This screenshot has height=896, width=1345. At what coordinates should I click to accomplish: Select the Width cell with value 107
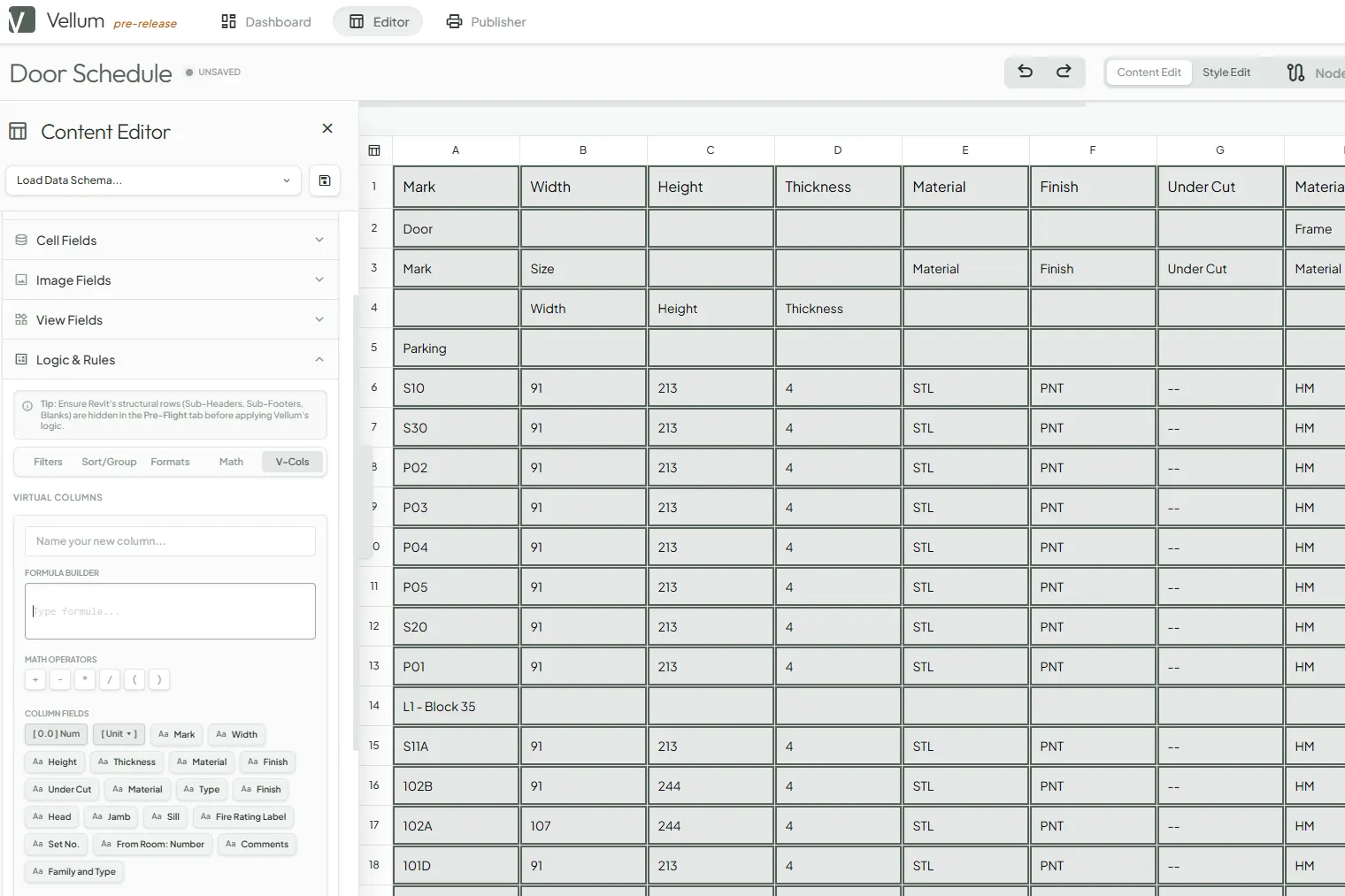tap(583, 826)
